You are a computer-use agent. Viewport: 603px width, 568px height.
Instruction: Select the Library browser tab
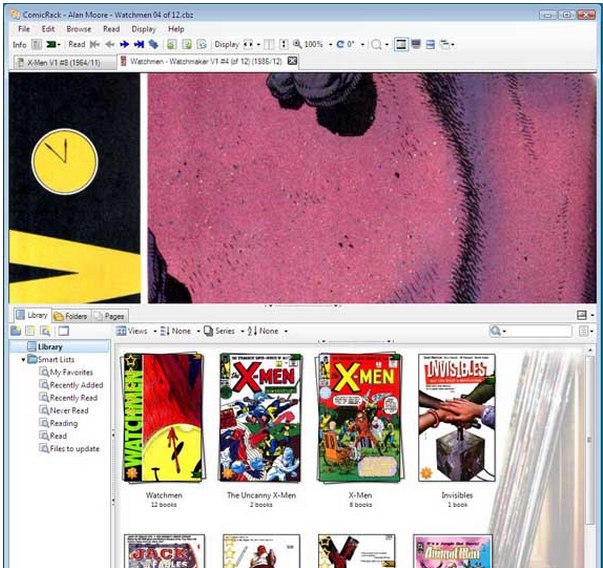(x=32, y=315)
